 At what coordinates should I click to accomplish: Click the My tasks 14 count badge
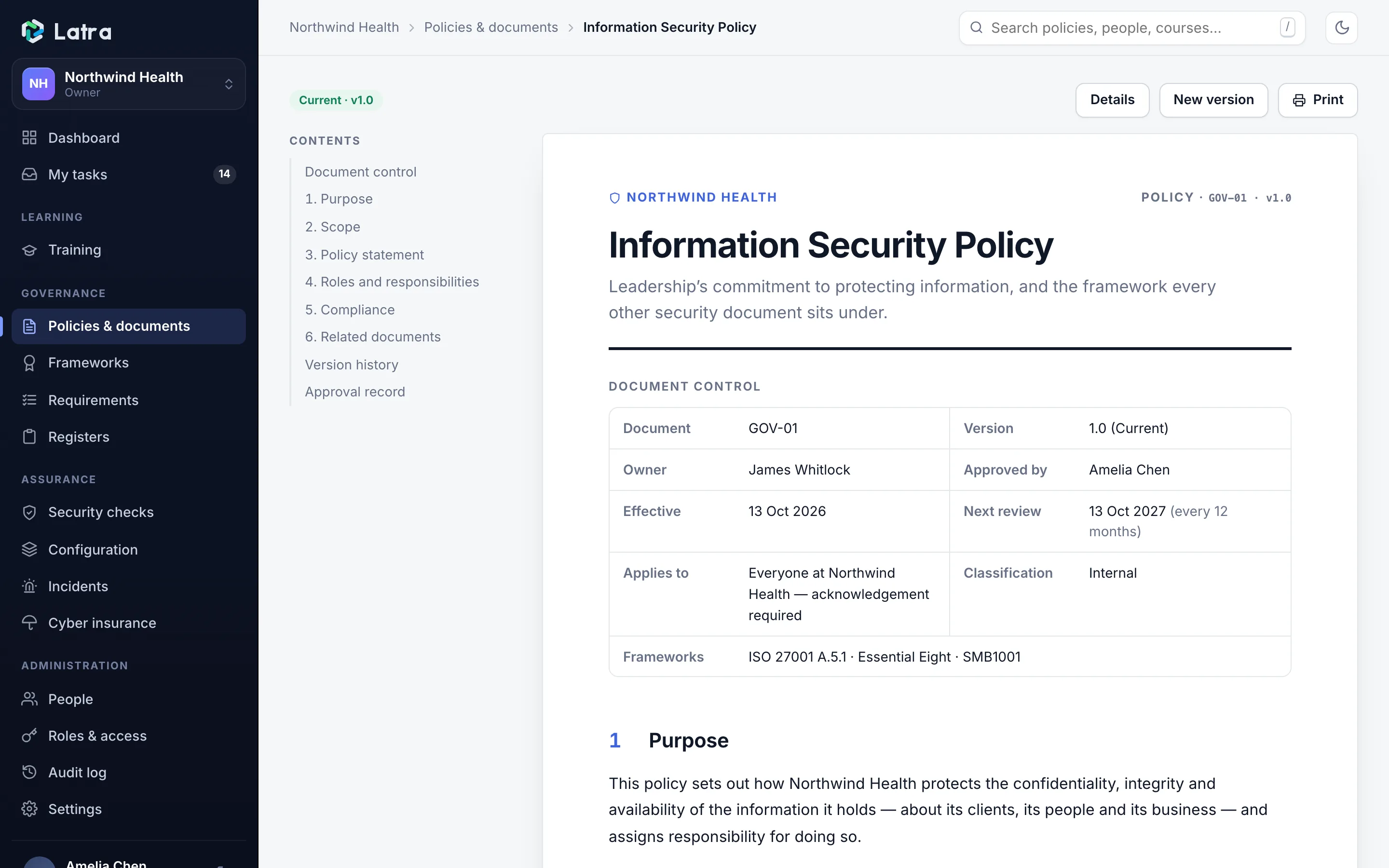tap(224, 174)
